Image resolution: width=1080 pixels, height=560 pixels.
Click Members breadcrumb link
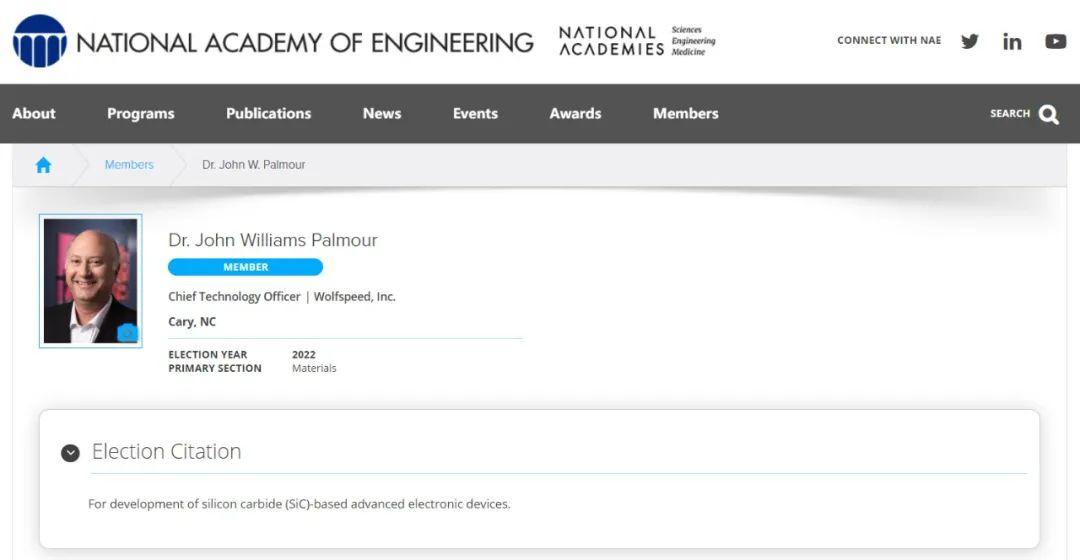click(x=129, y=165)
